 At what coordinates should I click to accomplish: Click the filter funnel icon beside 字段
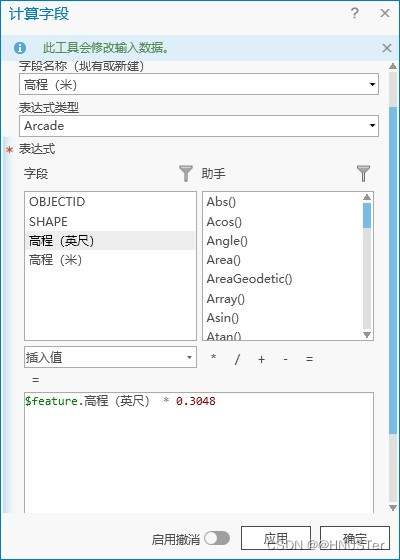point(186,173)
